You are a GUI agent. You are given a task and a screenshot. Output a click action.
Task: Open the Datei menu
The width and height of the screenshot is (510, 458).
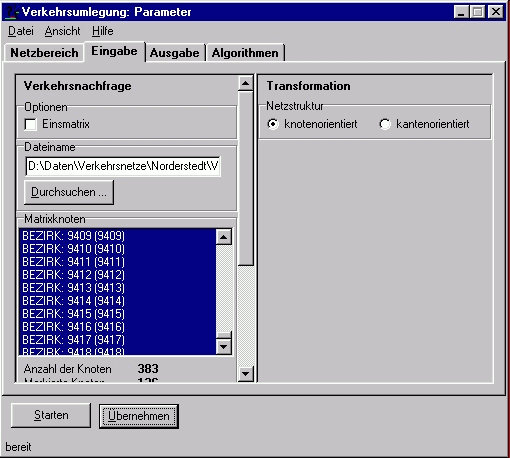pyautogui.click(x=21, y=31)
